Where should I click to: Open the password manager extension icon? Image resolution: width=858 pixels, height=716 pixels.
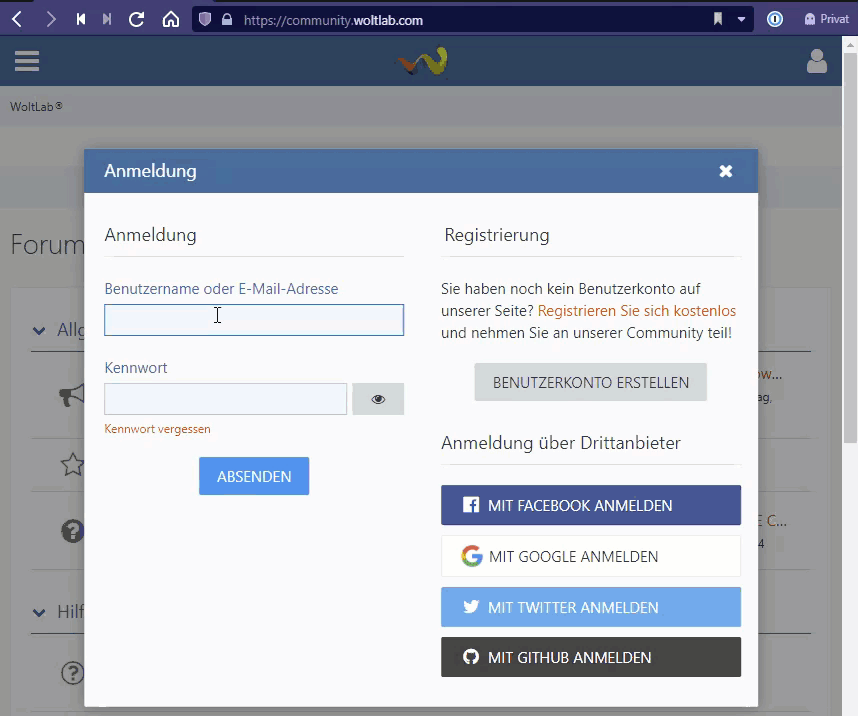774,19
